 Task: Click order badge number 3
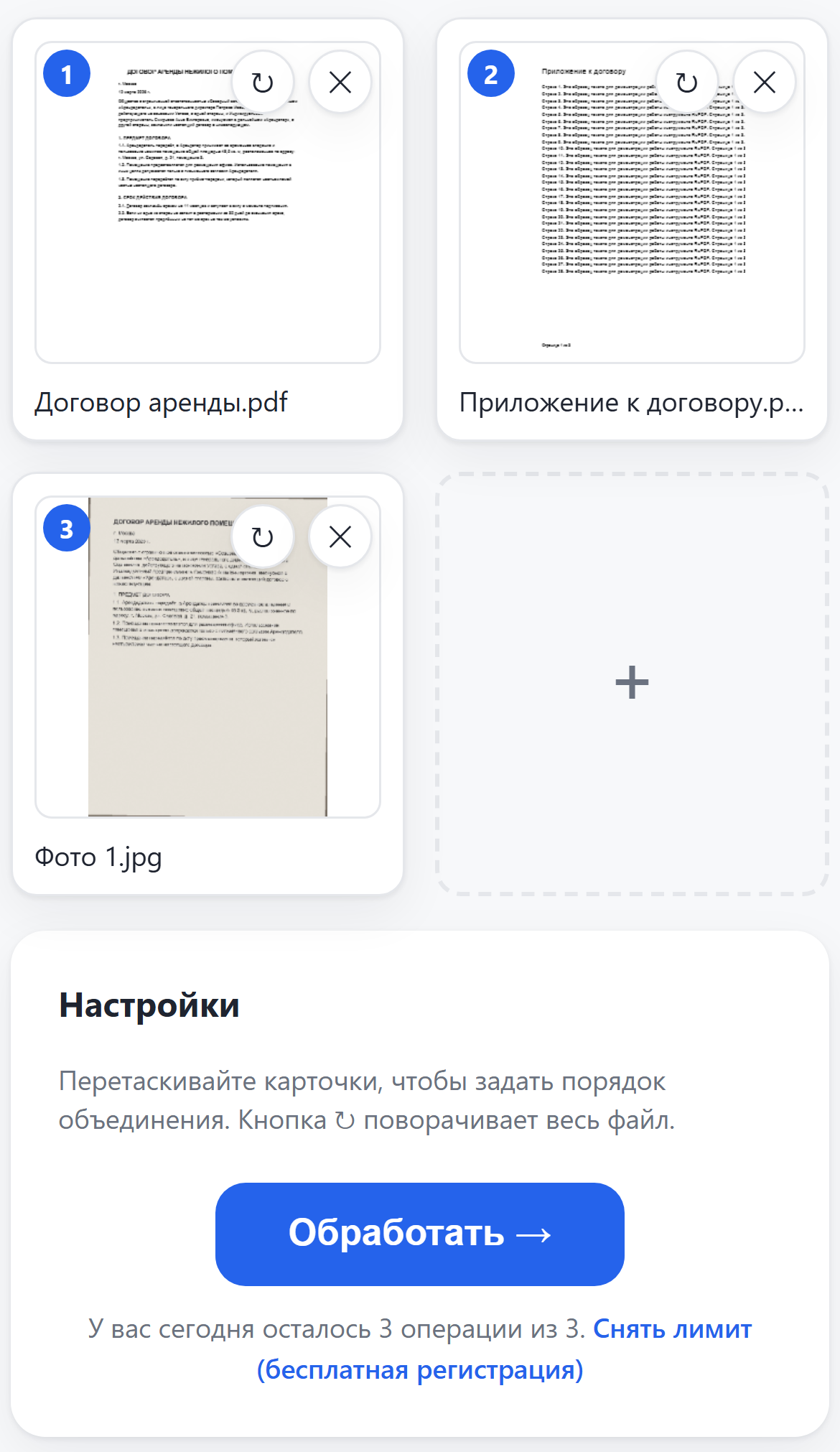(x=67, y=529)
